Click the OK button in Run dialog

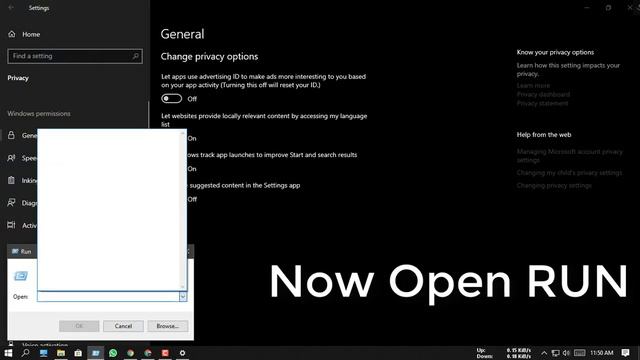[x=79, y=326]
